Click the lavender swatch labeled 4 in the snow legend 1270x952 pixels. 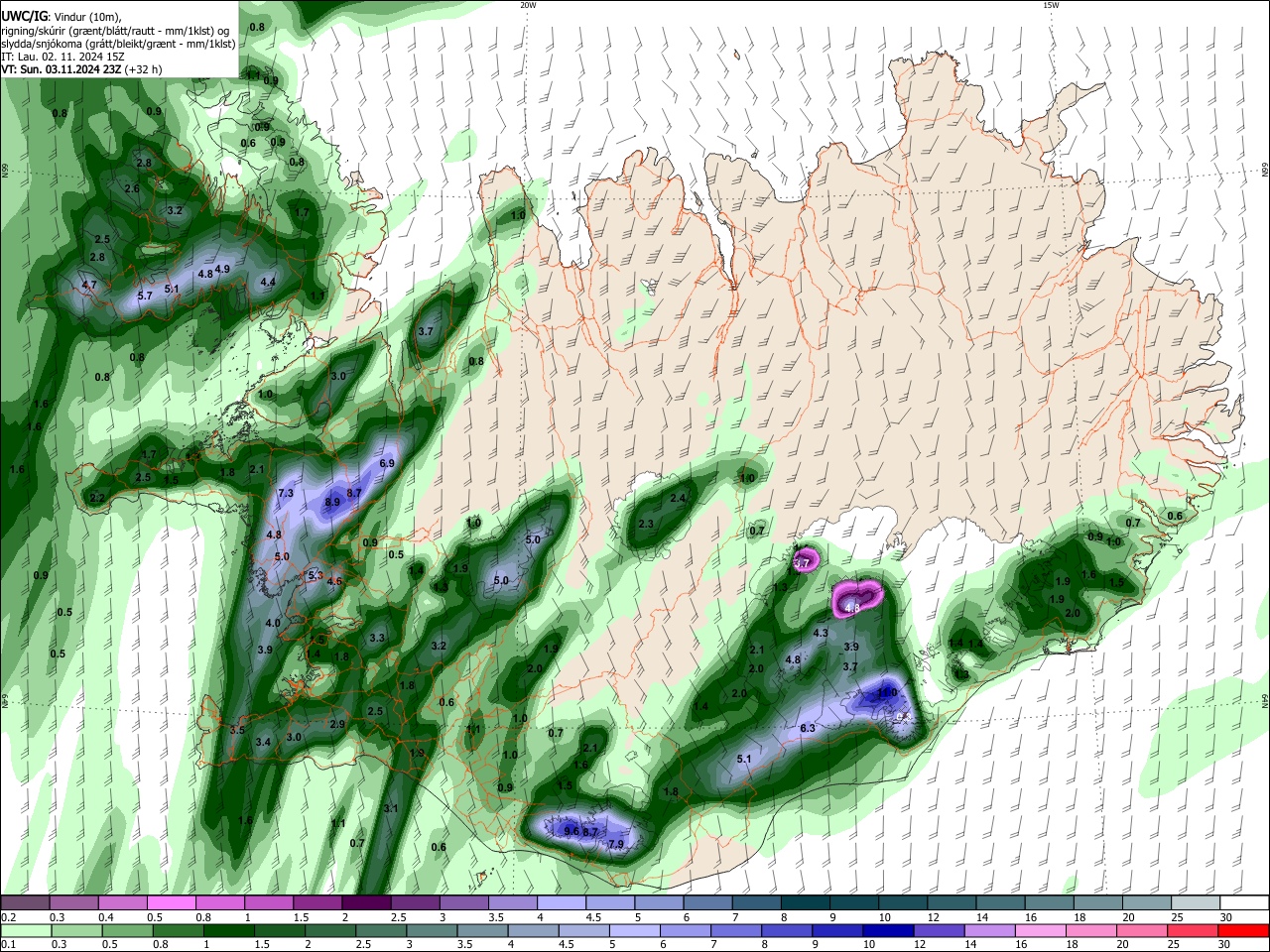click(562, 902)
